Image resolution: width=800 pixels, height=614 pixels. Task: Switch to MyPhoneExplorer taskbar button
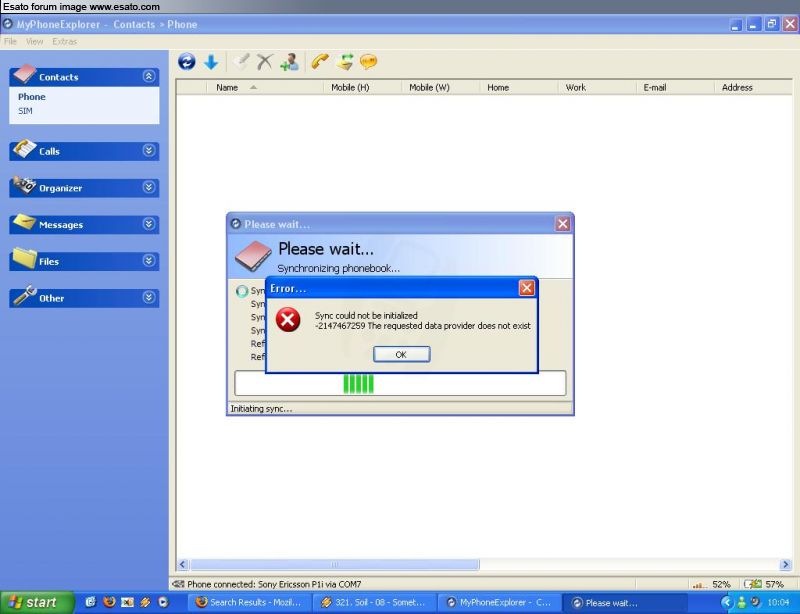(499, 603)
